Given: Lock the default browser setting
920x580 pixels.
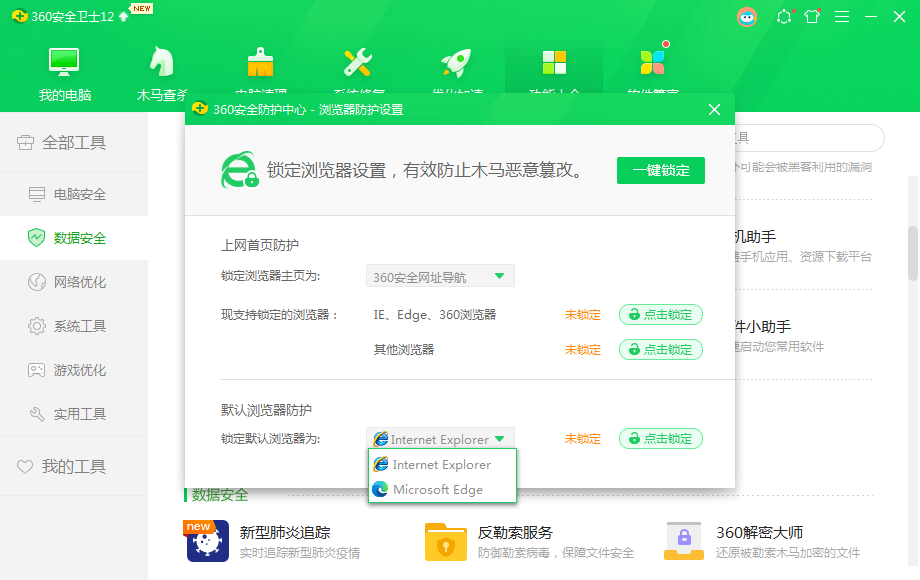Looking at the screenshot, I should 659,438.
